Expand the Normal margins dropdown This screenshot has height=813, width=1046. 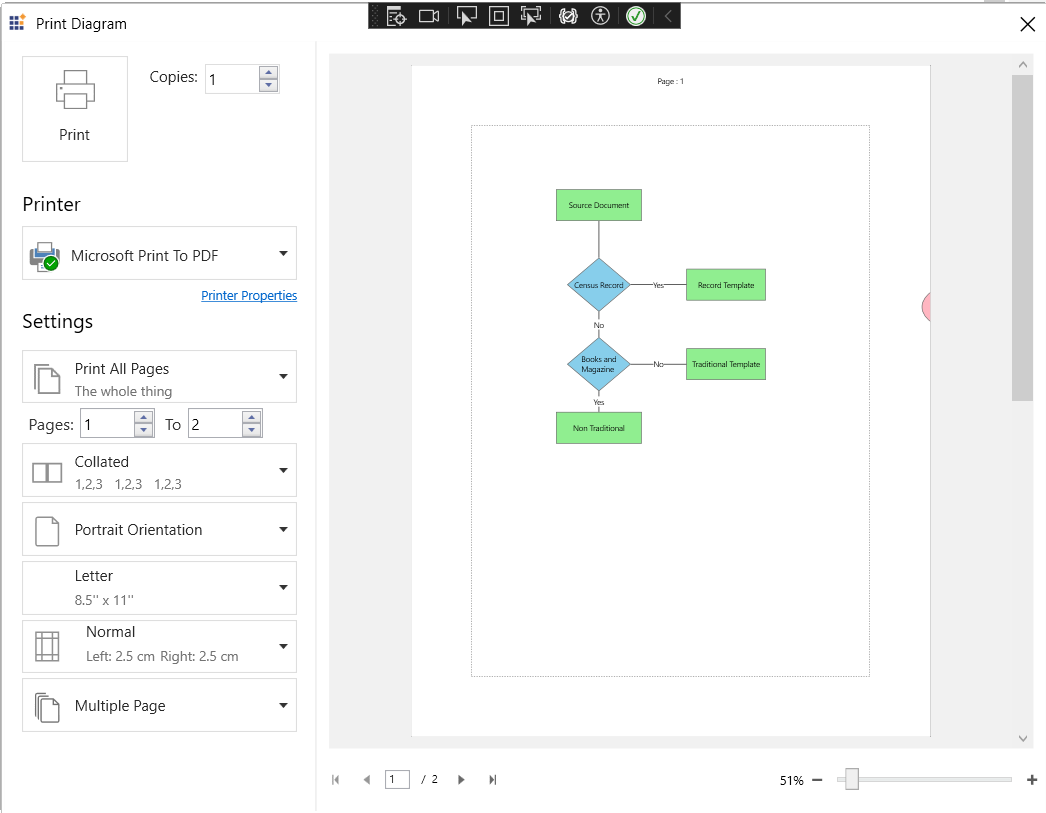click(x=159, y=646)
